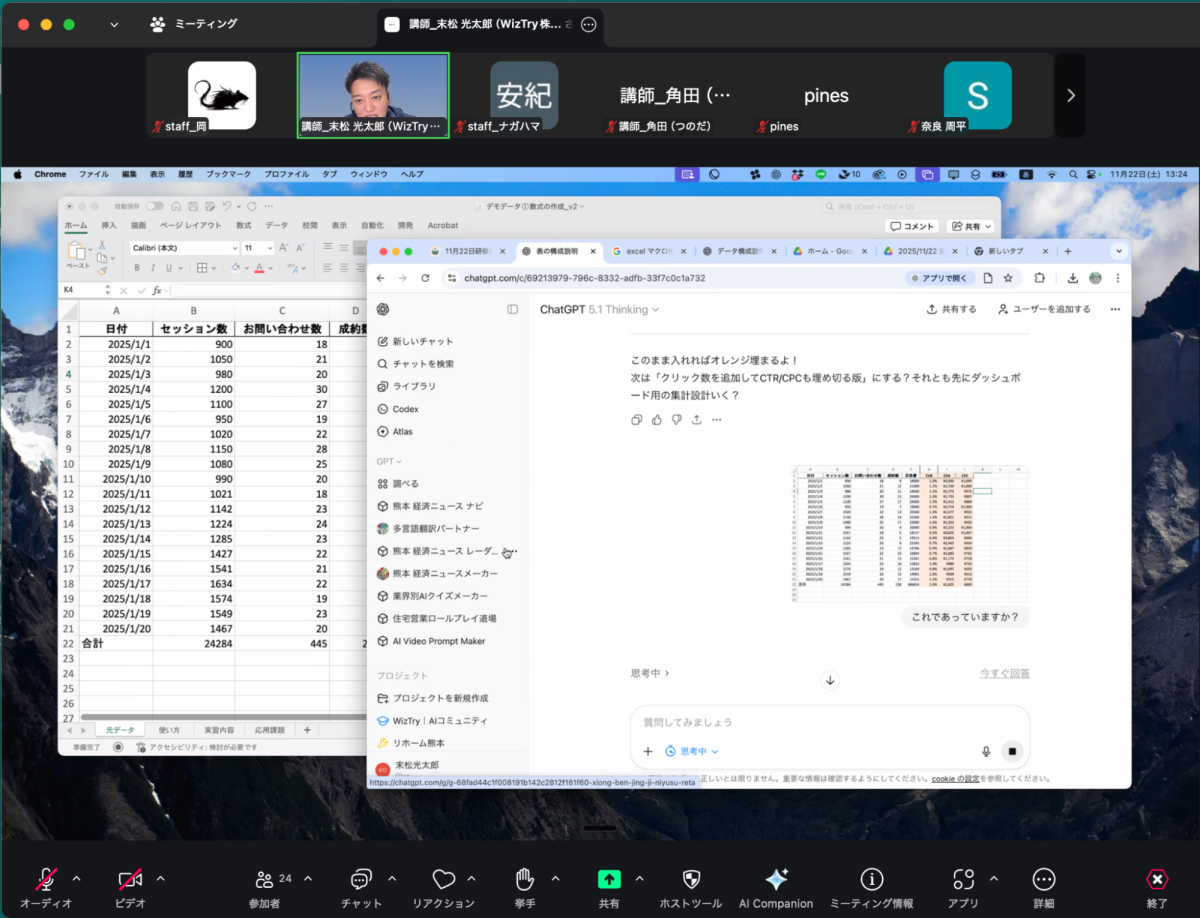The width and height of the screenshot is (1200, 918).
Task: Open Zoom reactions heart icon
Action: click(444, 879)
